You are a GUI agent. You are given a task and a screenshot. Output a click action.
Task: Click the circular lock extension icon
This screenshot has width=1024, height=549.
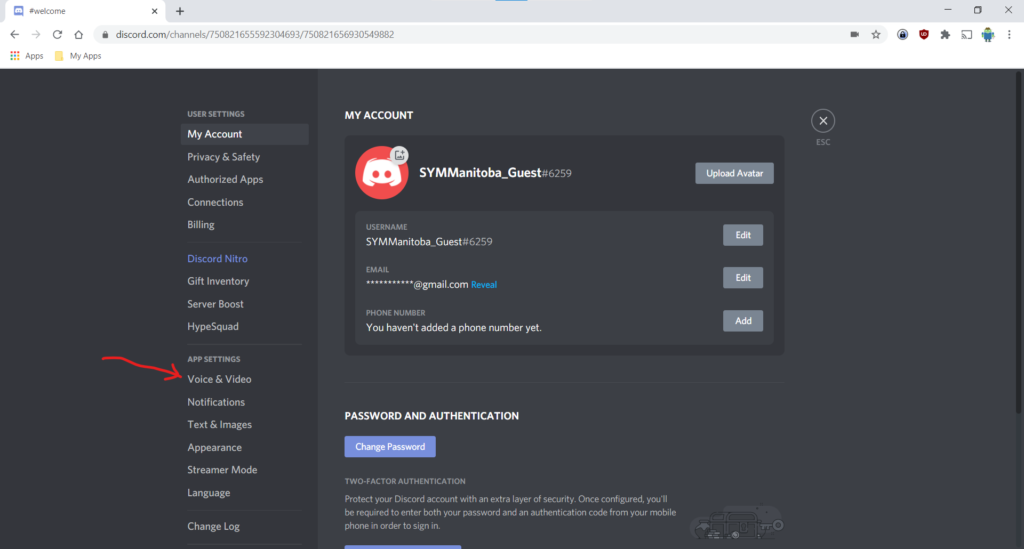(902, 35)
